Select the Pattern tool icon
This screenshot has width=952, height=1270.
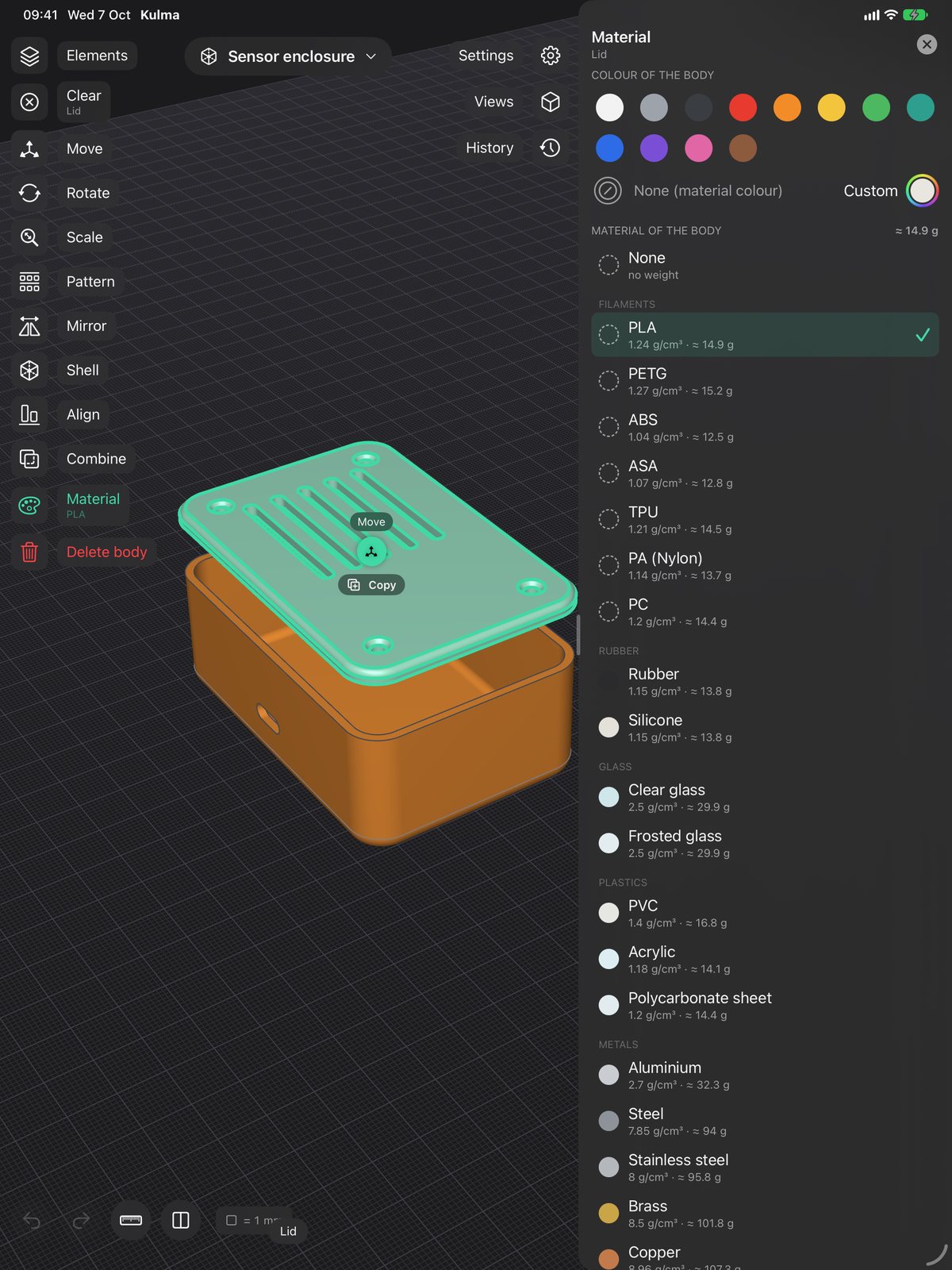click(29, 282)
